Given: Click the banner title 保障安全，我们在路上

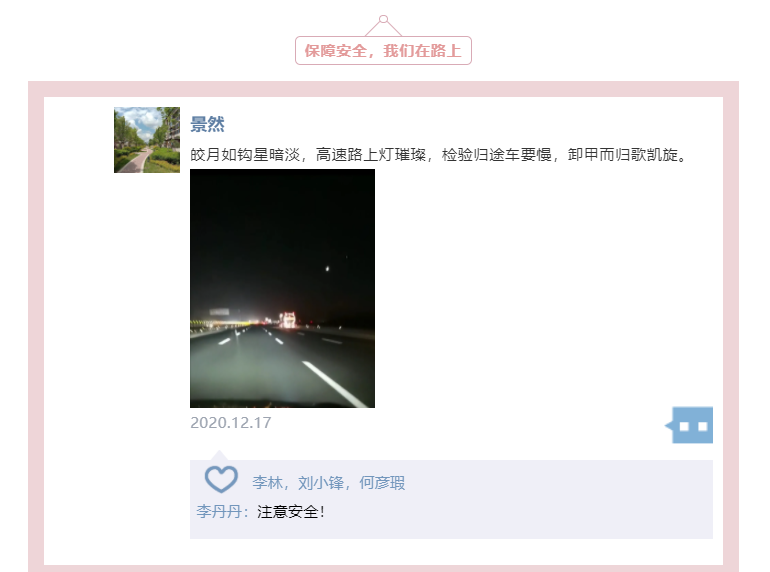Looking at the screenshot, I should click(383, 51).
